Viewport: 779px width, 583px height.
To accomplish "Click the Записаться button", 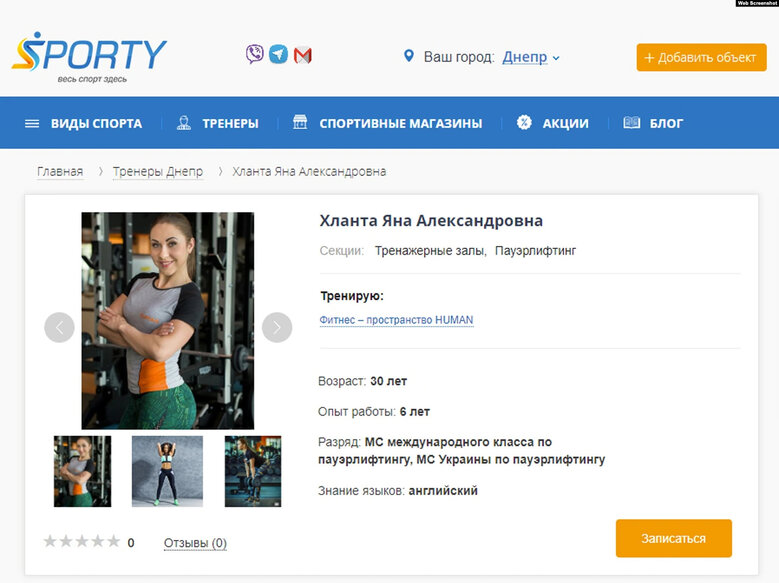I will pyautogui.click(x=673, y=538).
